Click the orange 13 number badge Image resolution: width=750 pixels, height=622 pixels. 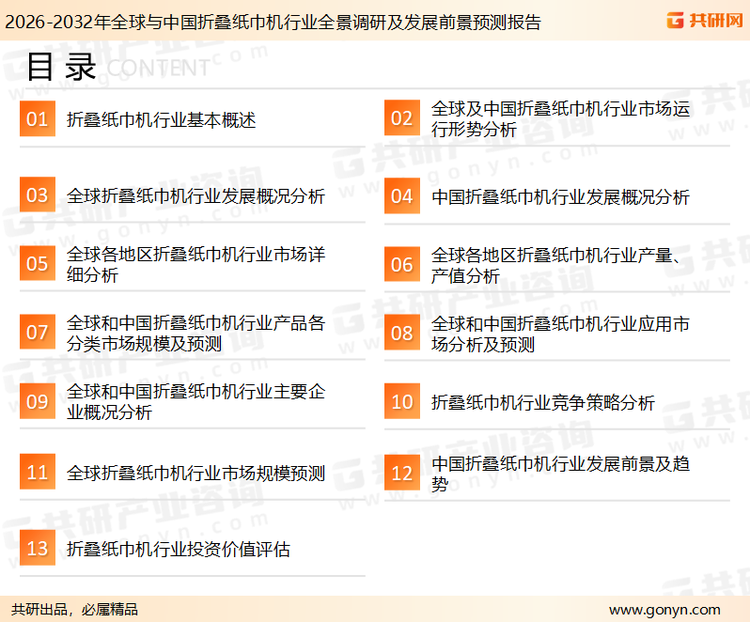(37, 548)
